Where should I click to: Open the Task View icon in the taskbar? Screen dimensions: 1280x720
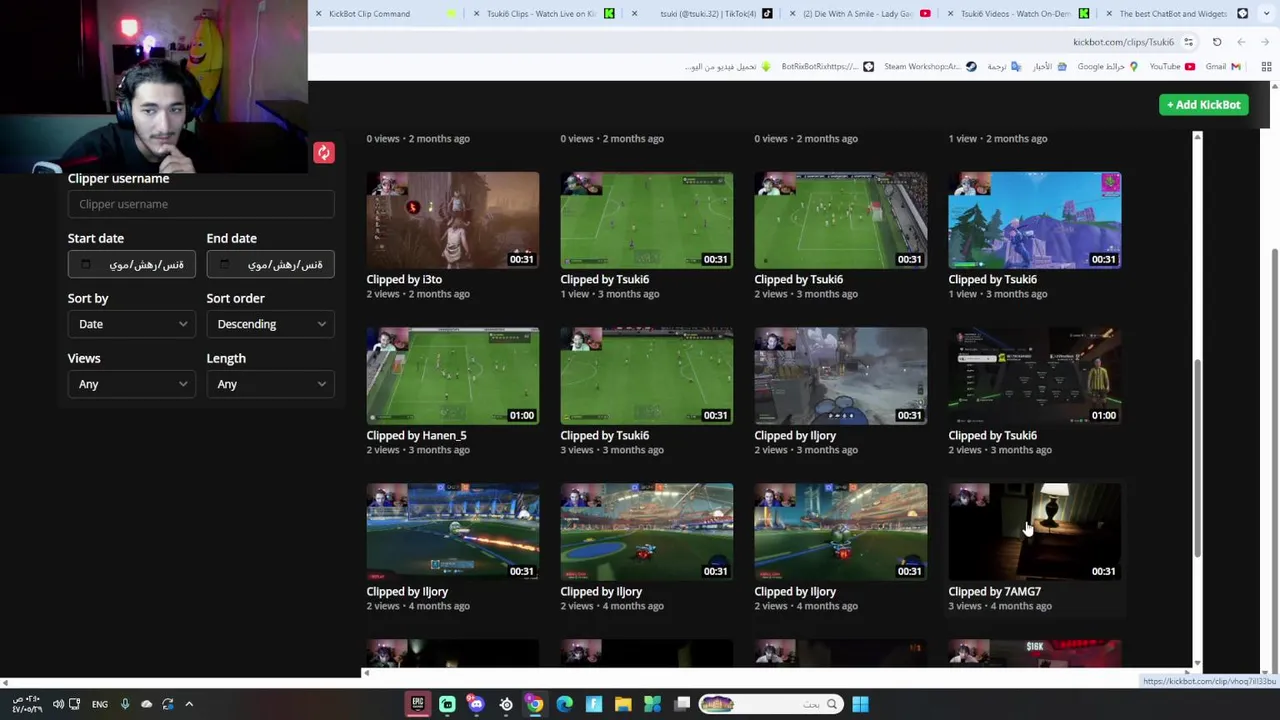[x=682, y=704]
